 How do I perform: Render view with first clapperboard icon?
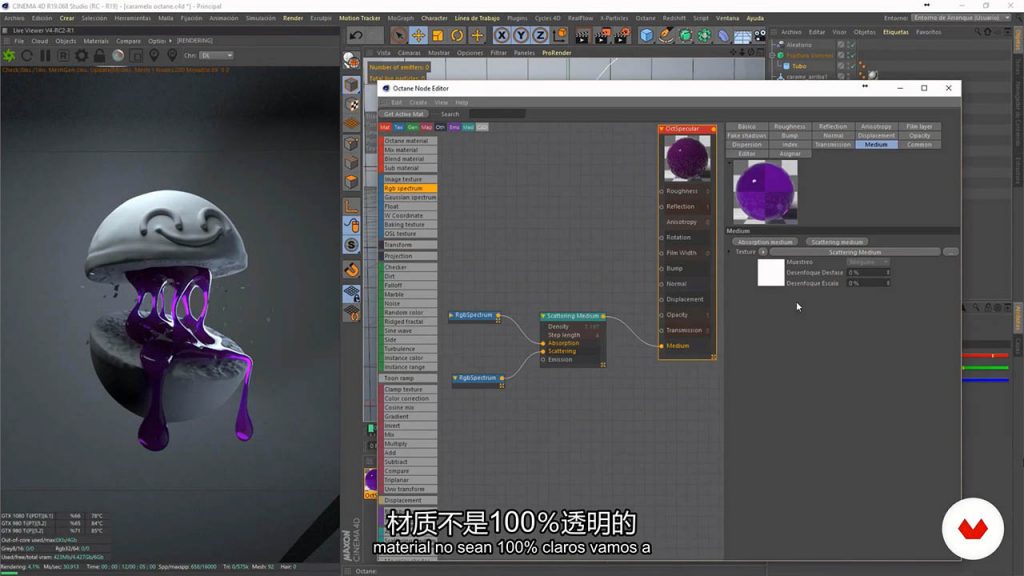(582, 35)
